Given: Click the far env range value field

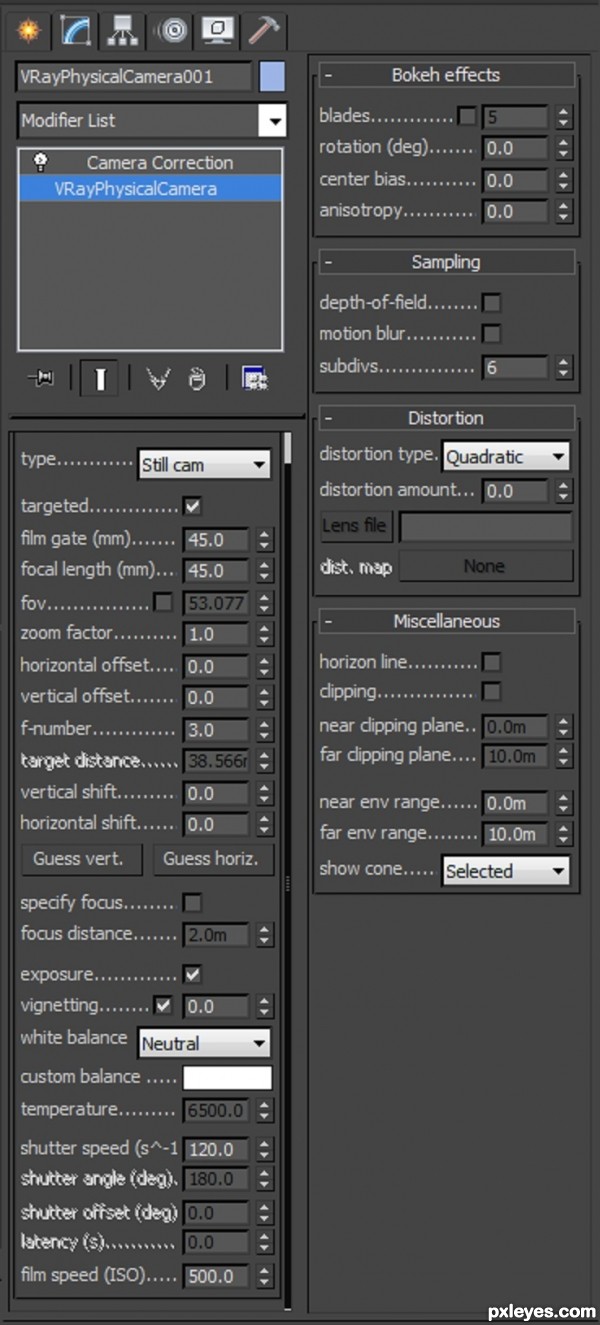Looking at the screenshot, I should tap(515, 834).
